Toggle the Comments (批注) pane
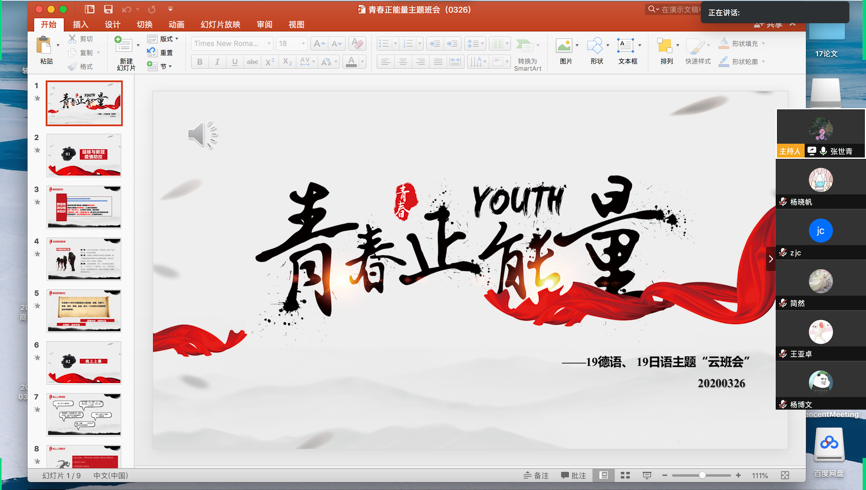The height and width of the screenshot is (490, 866). point(574,476)
